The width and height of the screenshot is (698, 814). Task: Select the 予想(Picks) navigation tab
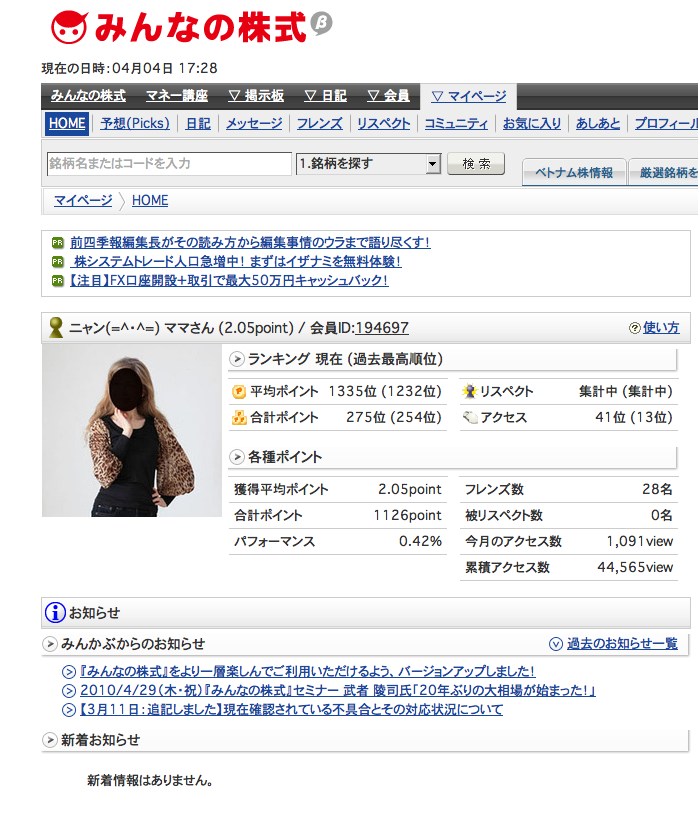[135, 124]
